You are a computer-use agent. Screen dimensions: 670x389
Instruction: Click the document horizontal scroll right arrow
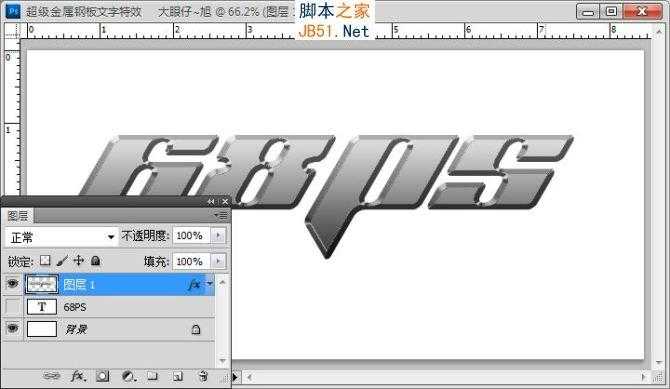(x=644, y=377)
